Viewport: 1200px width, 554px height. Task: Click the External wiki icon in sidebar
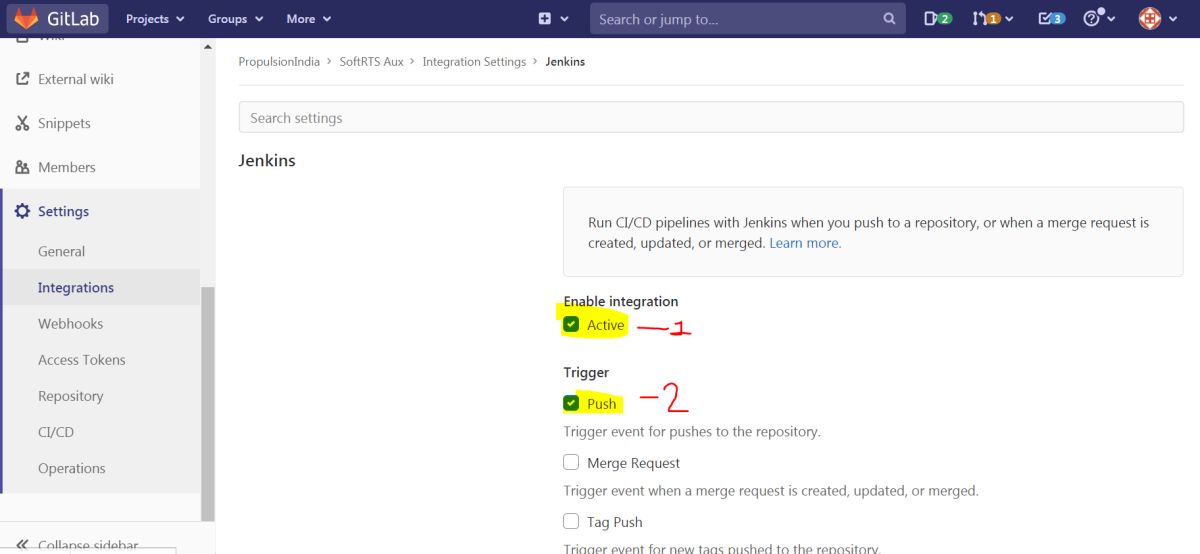22,79
